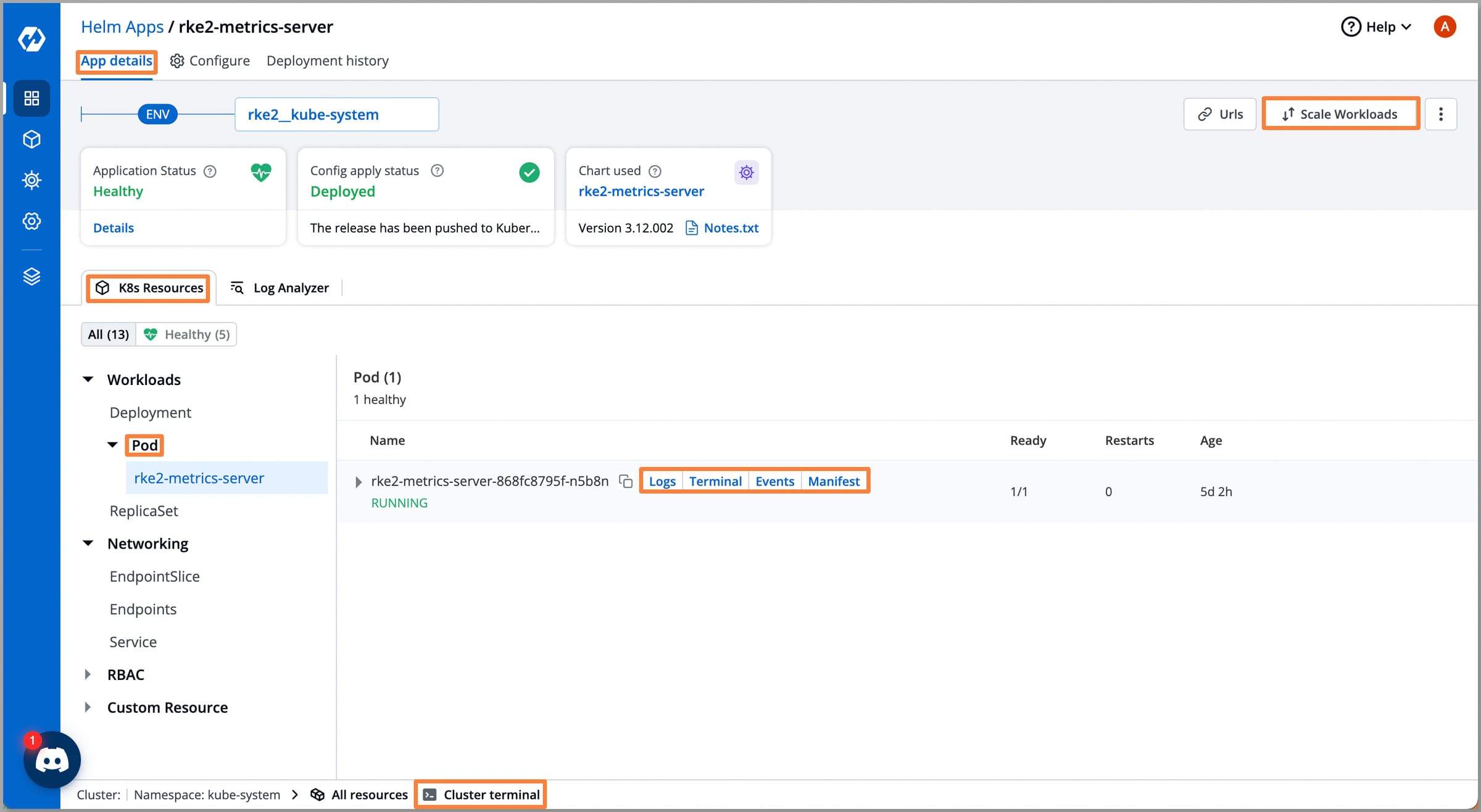This screenshot has width=1481, height=812.
Task: Open the Kubernetes Resource Browser wheel icon
Action: point(31,180)
